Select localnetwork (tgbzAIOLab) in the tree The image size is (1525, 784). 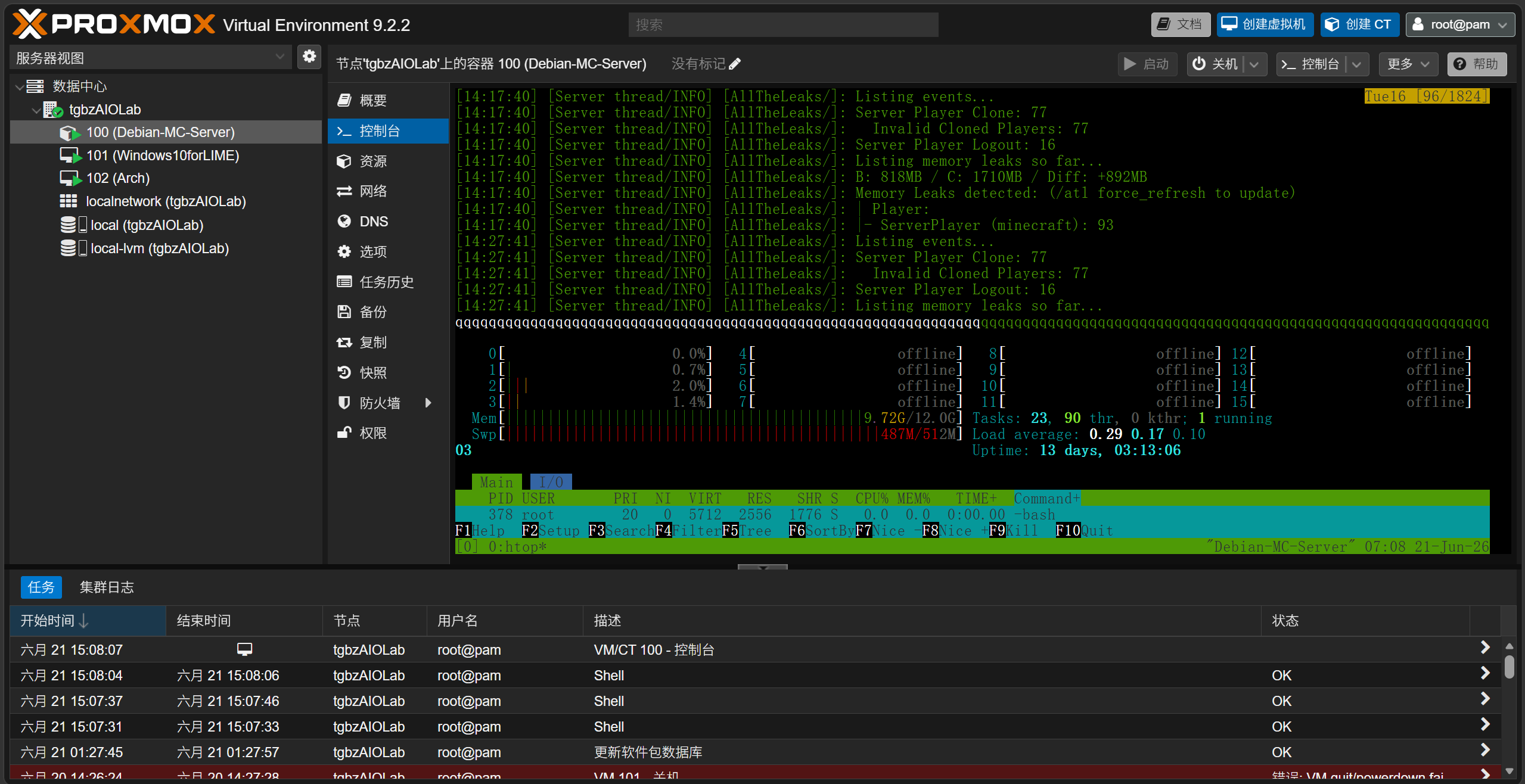(166, 201)
